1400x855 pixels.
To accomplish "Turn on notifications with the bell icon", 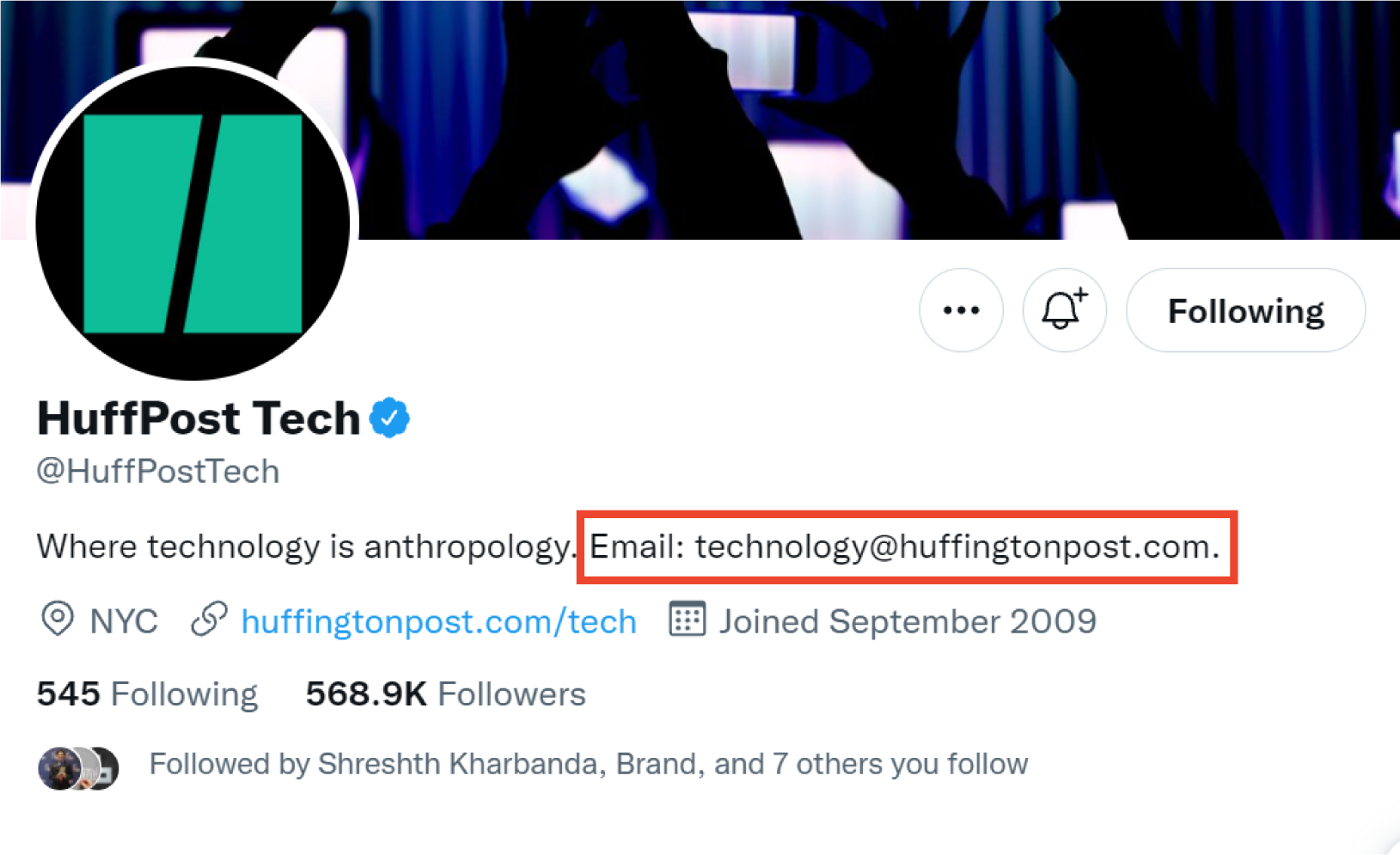I will point(1064,310).
